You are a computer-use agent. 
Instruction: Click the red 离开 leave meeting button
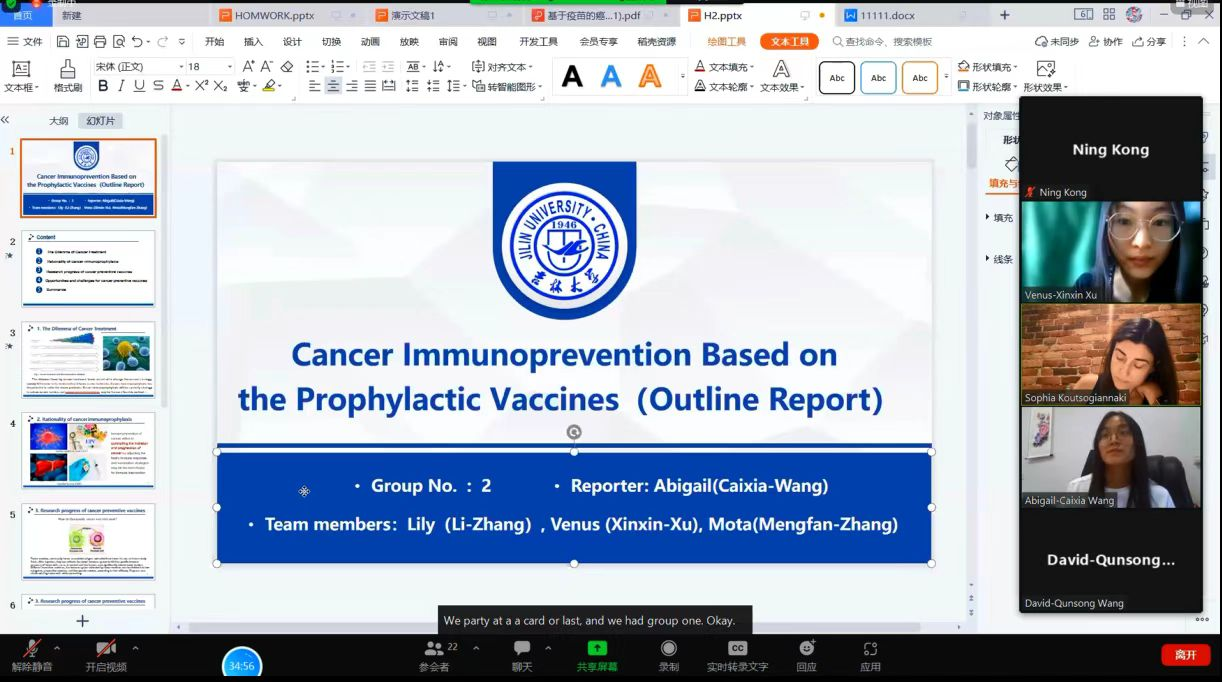point(1185,655)
